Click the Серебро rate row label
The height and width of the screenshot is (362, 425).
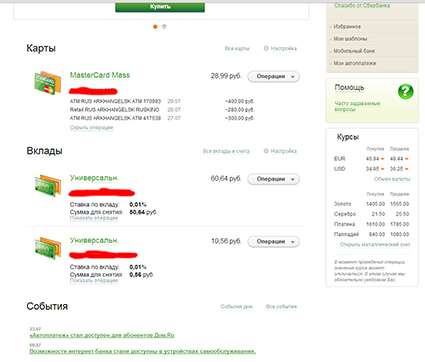345,214
